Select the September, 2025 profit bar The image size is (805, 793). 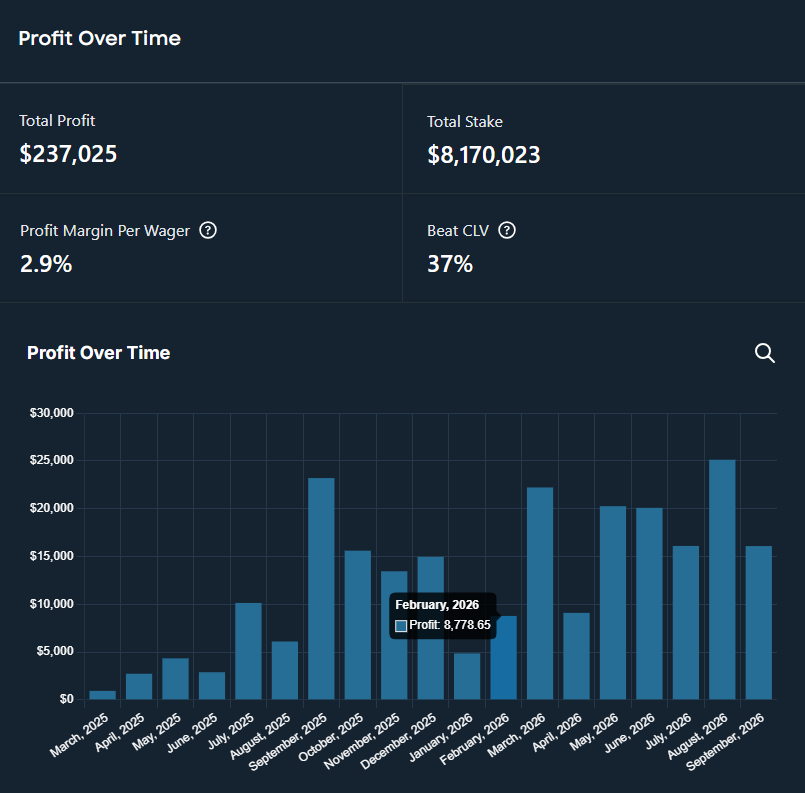(321, 589)
